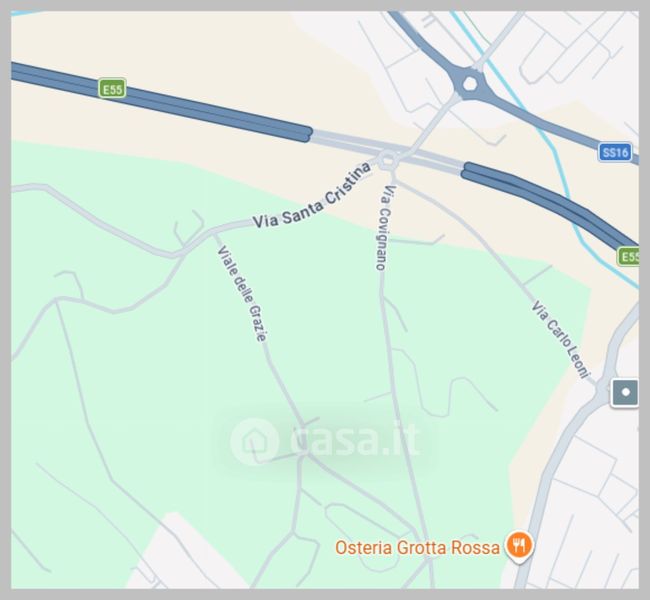Click the casa.it watermark text
Viewport: 650px width, 600px height.
click(356, 440)
